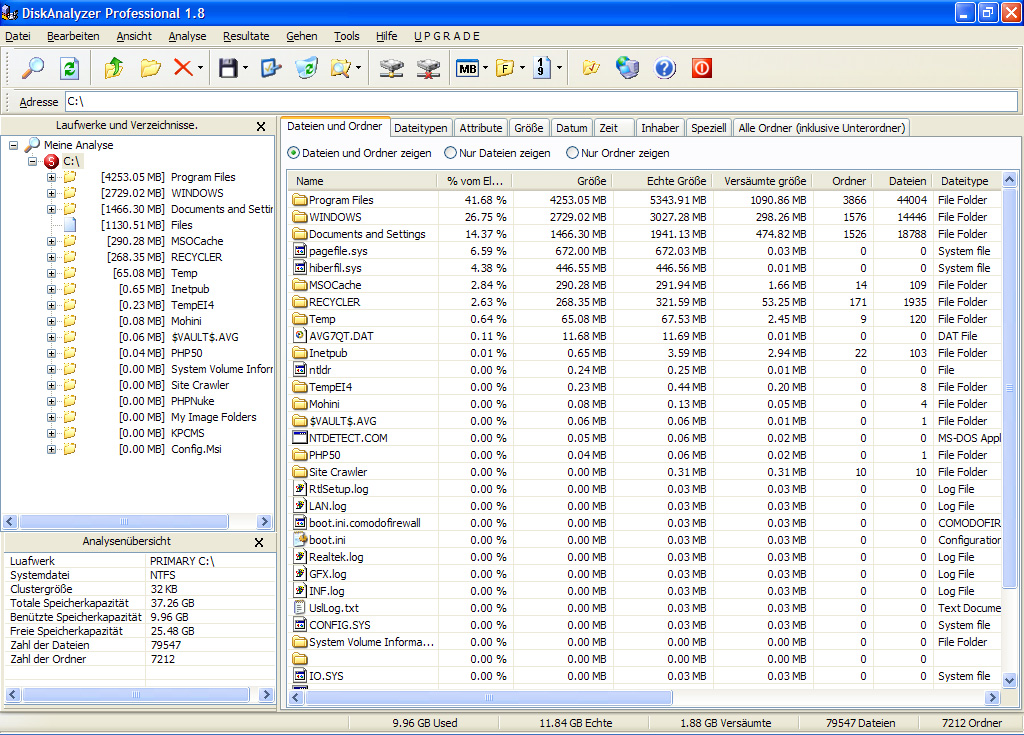Click the export report icon with pencil
1024x735 pixels.
click(270, 68)
